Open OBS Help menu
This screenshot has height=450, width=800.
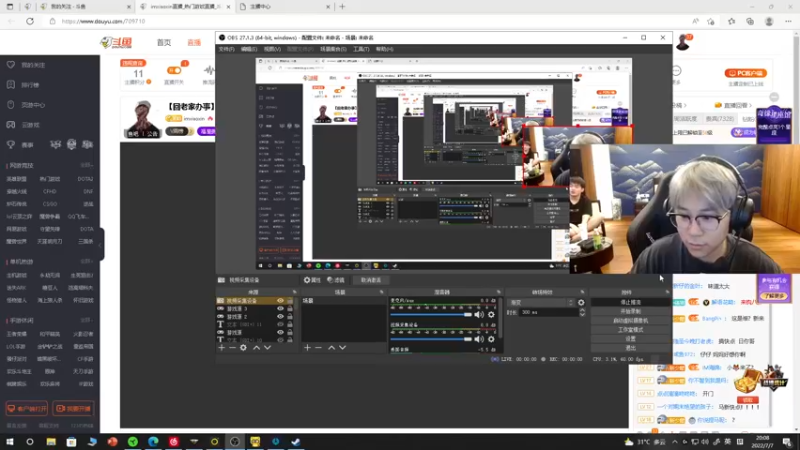pyautogui.click(x=385, y=49)
